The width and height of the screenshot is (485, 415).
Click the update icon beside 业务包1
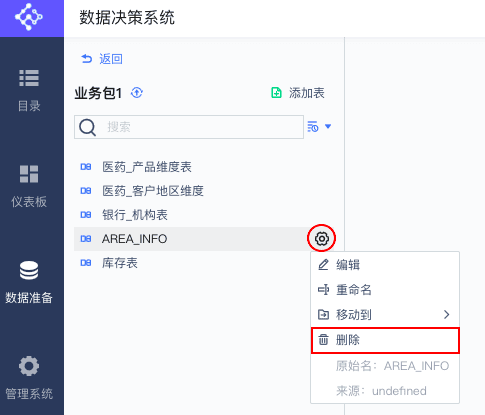point(137,93)
